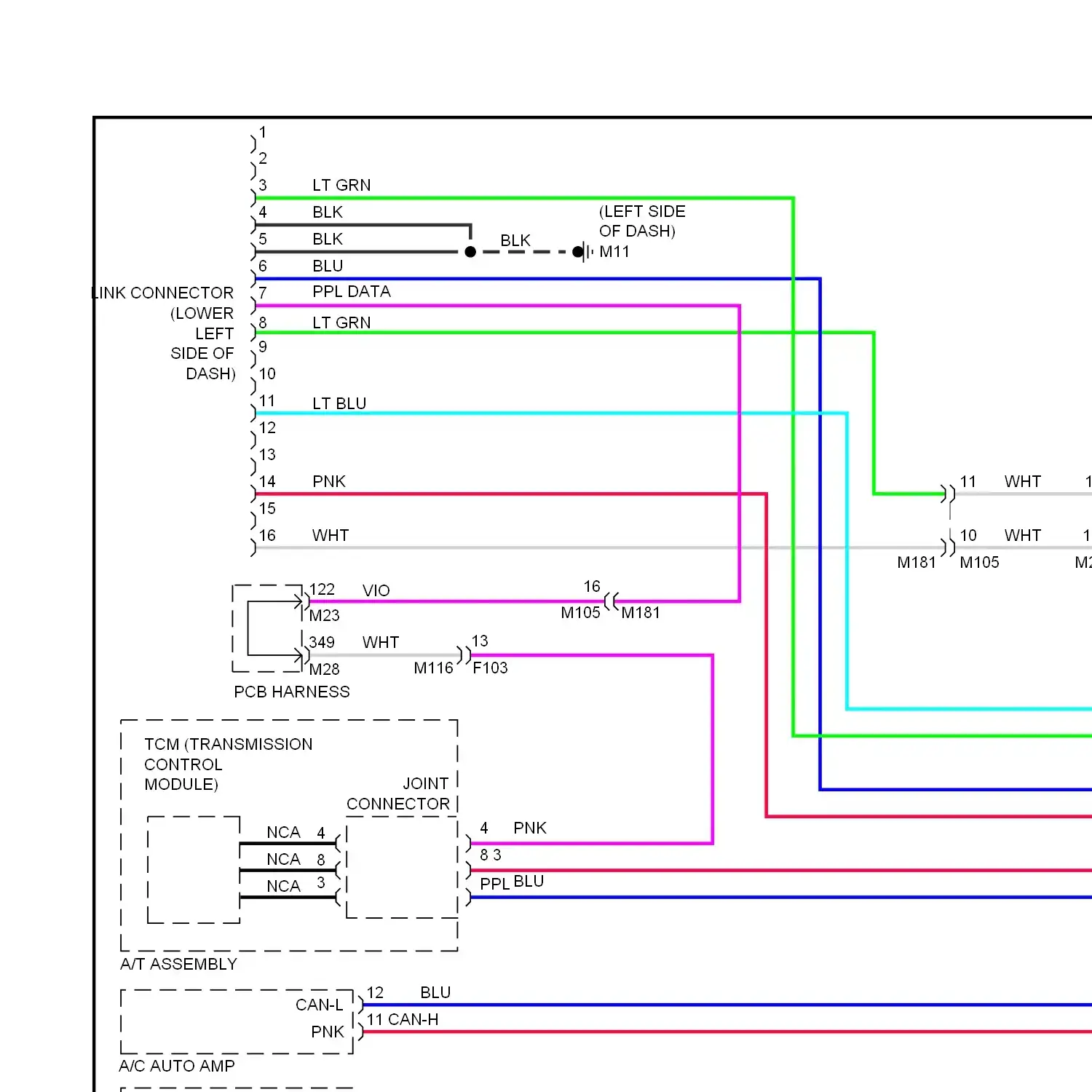Click the F103 connector label
This screenshot has width=1092, height=1092.
point(490,668)
